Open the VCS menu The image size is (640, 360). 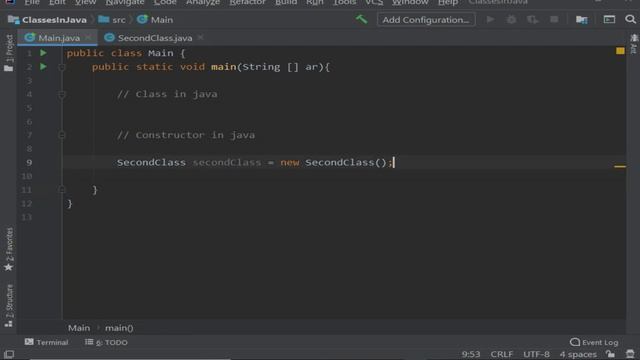[x=374, y=2]
